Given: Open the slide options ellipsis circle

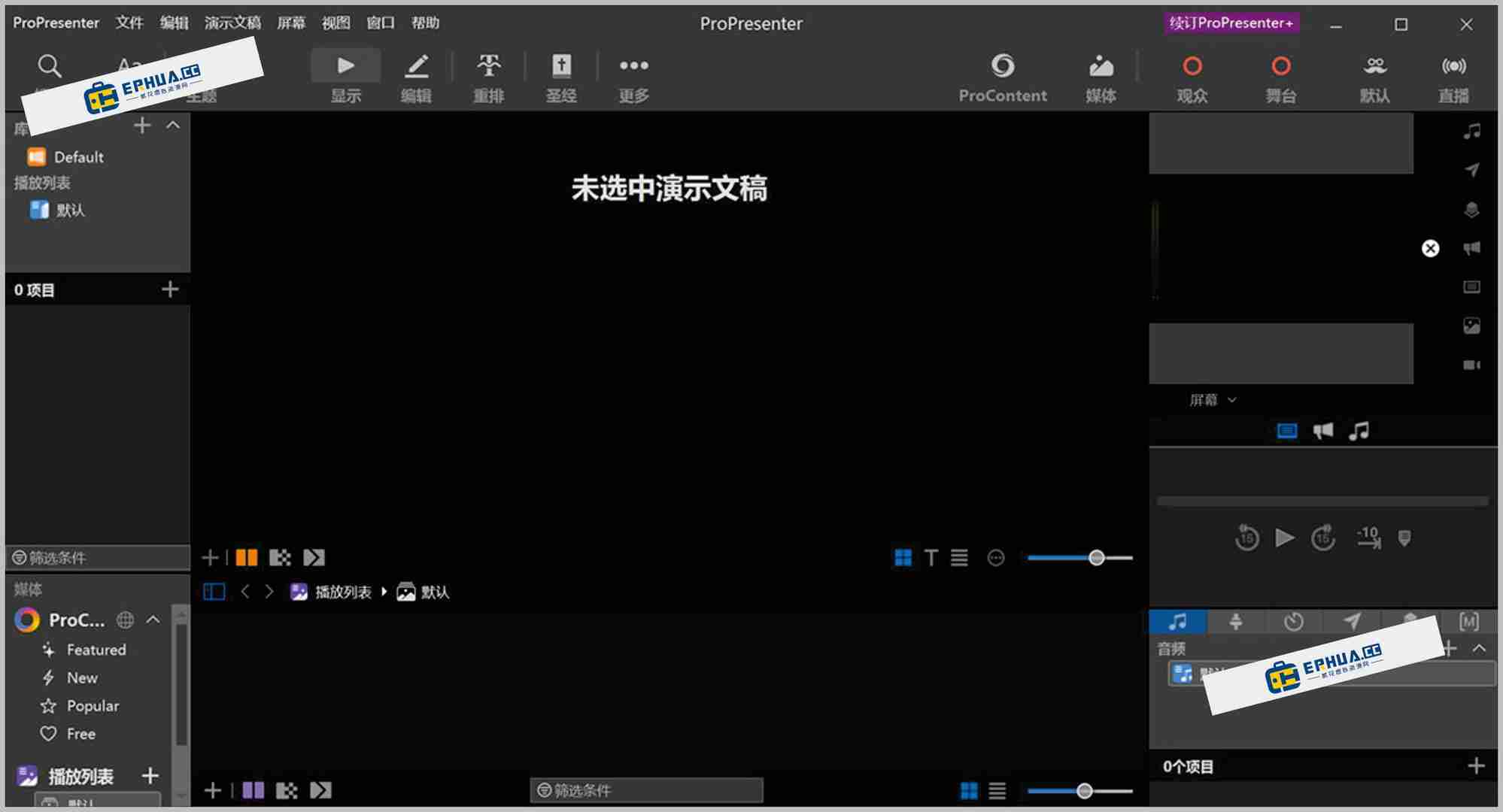Looking at the screenshot, I should tap(996, 558).
